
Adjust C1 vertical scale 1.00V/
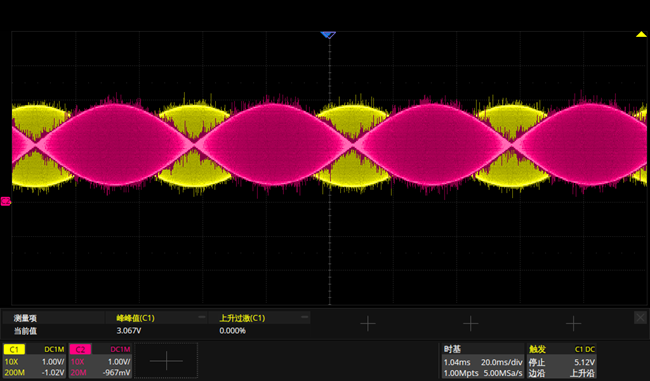[53, 362]
